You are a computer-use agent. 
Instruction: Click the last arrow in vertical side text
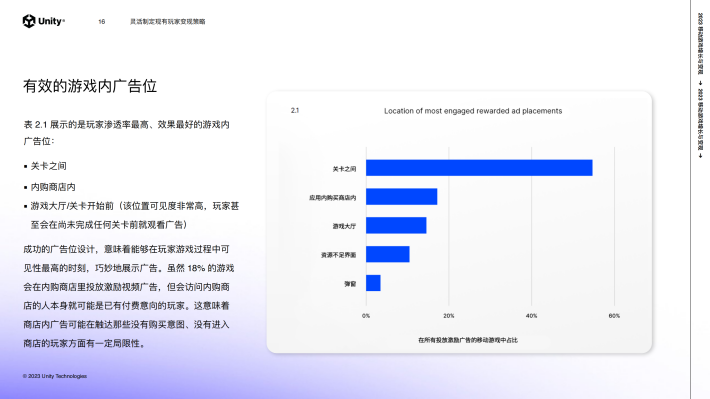700,155
